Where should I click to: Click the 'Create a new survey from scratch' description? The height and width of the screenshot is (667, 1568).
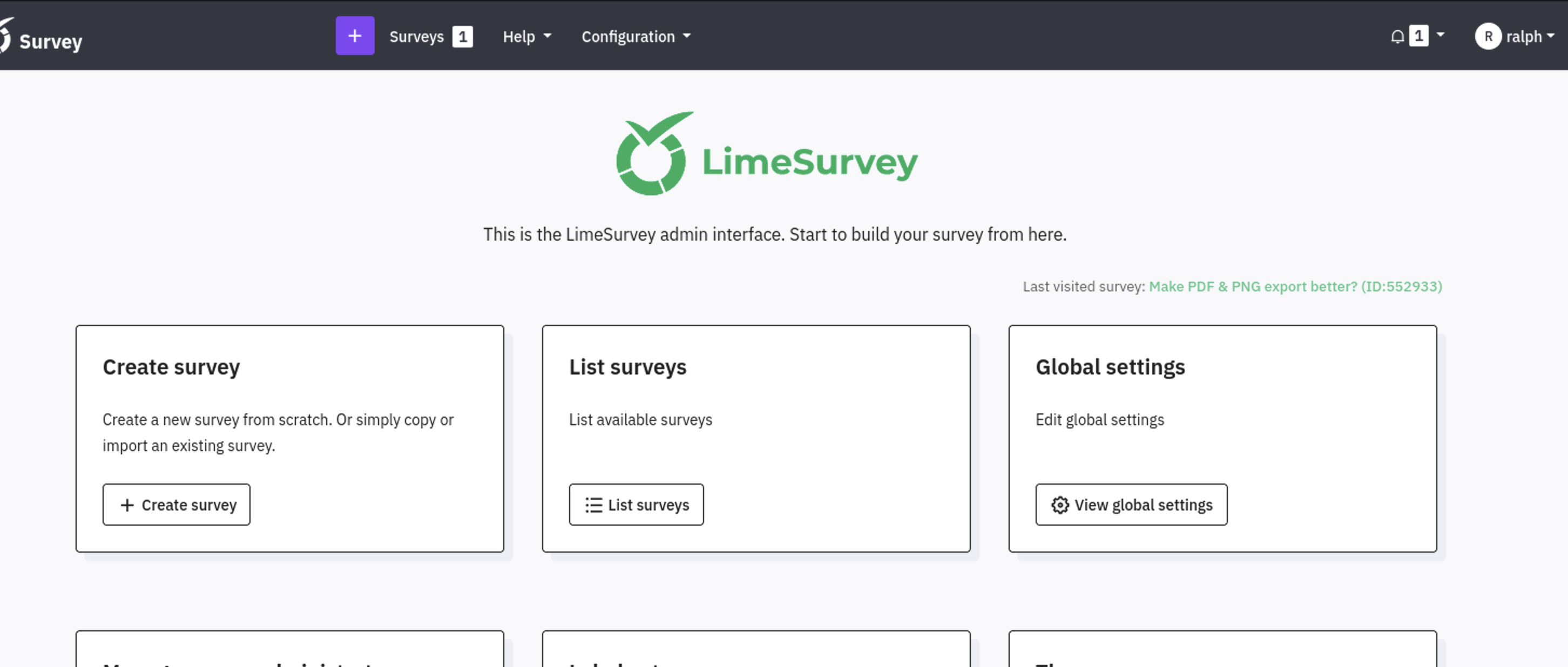click(278, 433)
